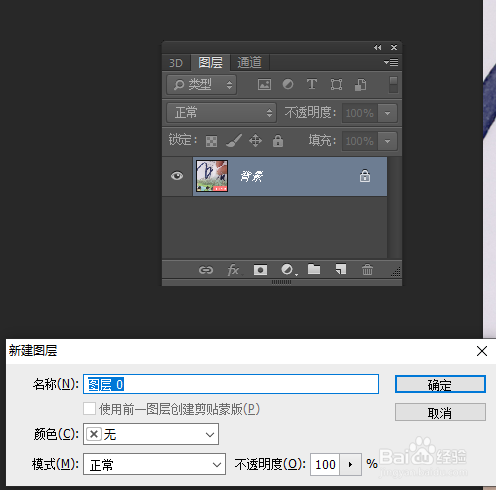496x490 pixels.
Task: Confirm with the 确定 button
Action: [x=440, y=384]
